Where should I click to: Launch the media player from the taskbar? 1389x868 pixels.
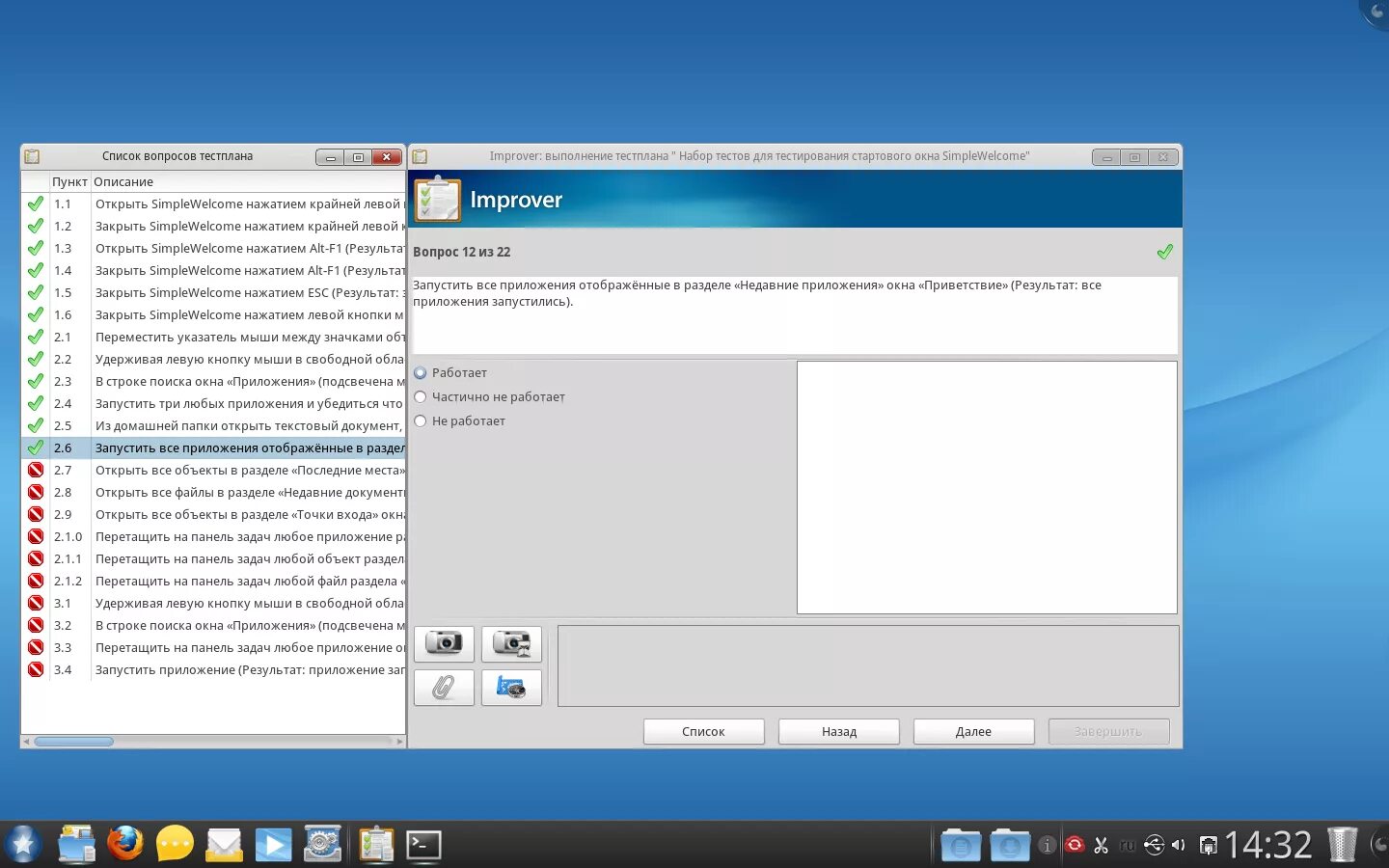[273, 845]
